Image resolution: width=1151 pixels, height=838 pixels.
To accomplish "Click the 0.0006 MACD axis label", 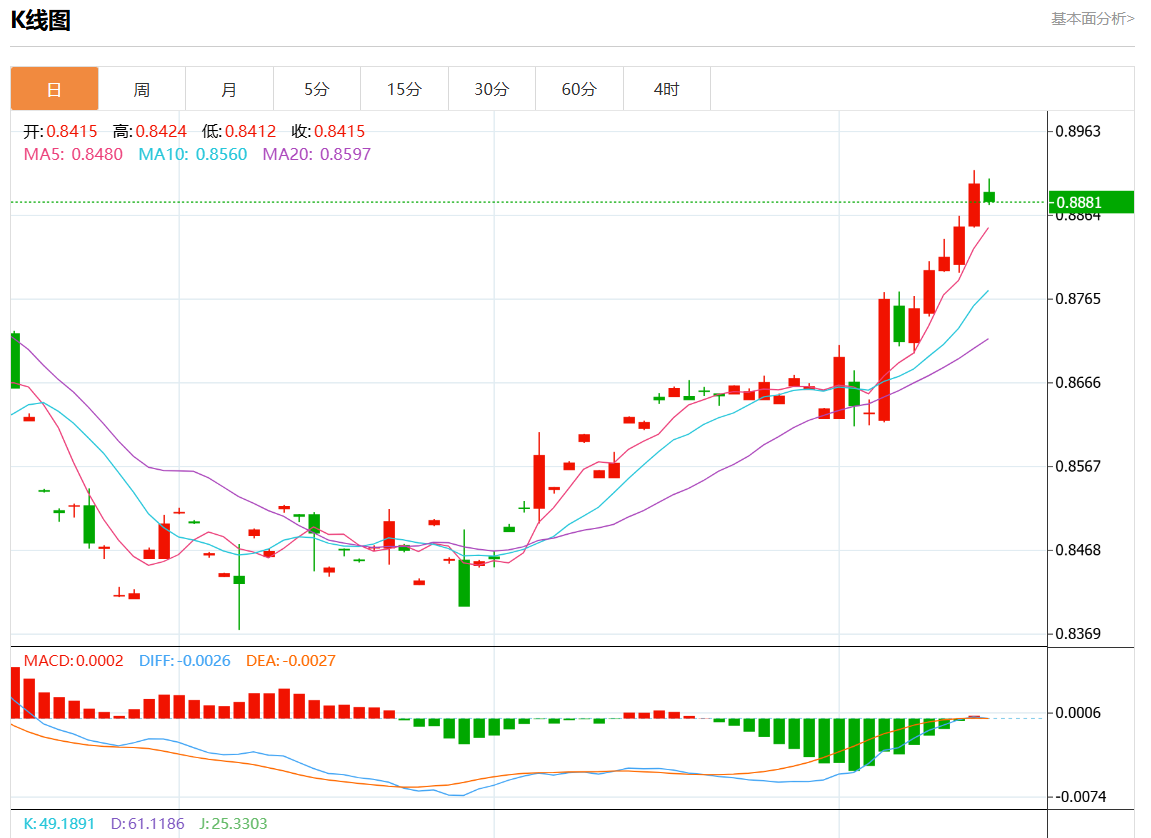I will click(x=1078, y=713).
